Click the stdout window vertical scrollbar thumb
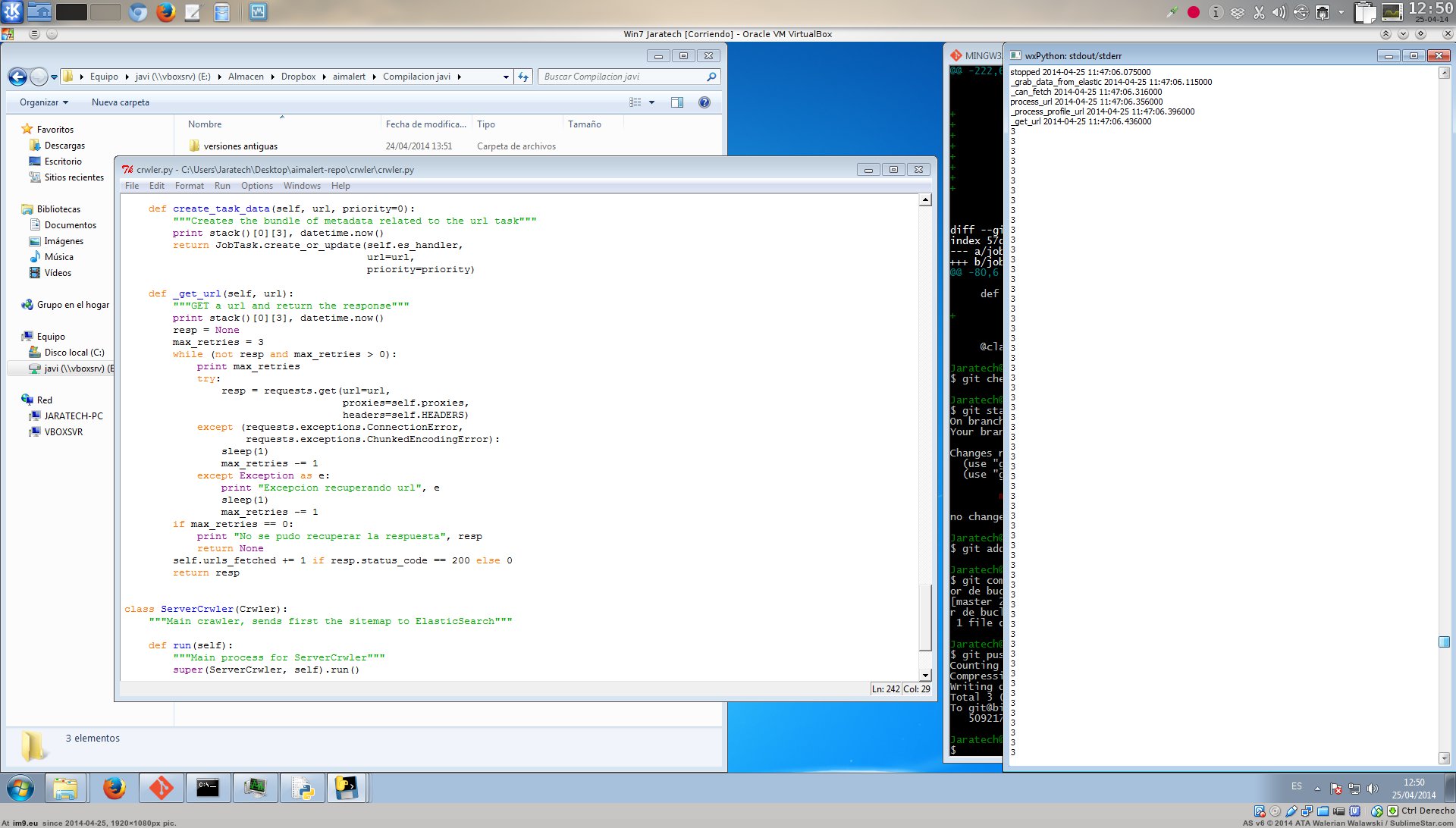 coord(1444,641)
